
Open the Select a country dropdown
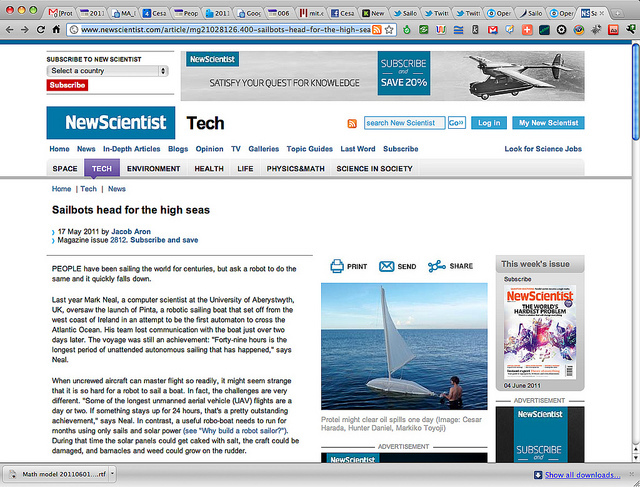pyautogui.click(x=107, y=71)
